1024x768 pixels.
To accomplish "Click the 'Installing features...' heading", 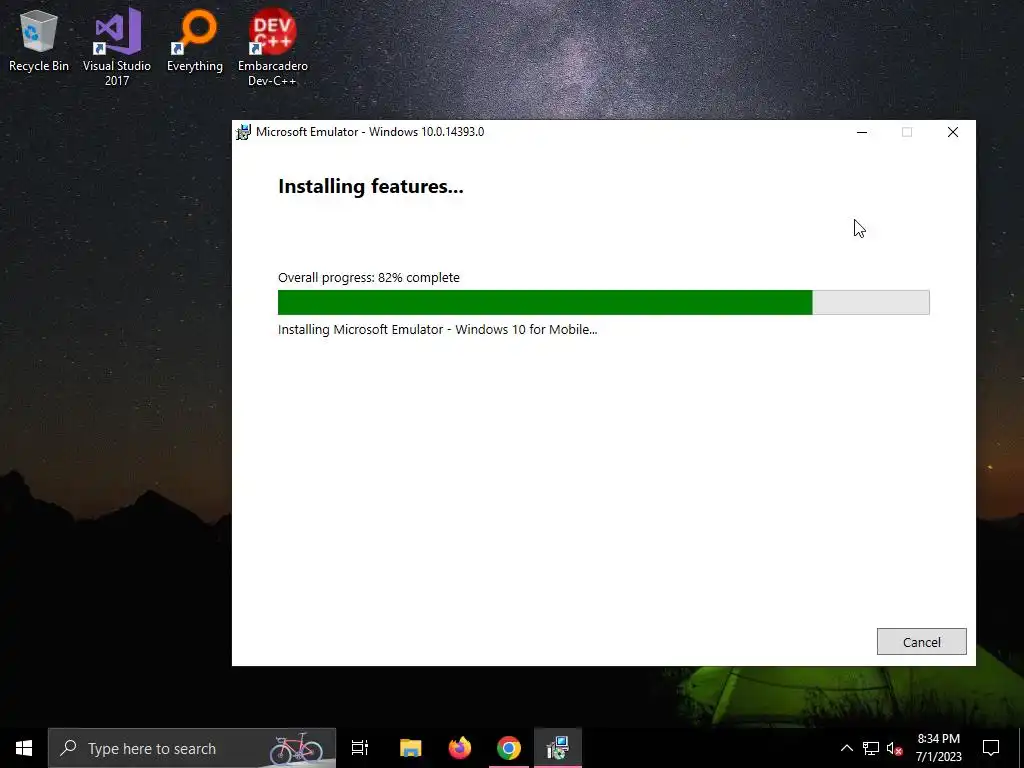I will (x=370, y=187).
